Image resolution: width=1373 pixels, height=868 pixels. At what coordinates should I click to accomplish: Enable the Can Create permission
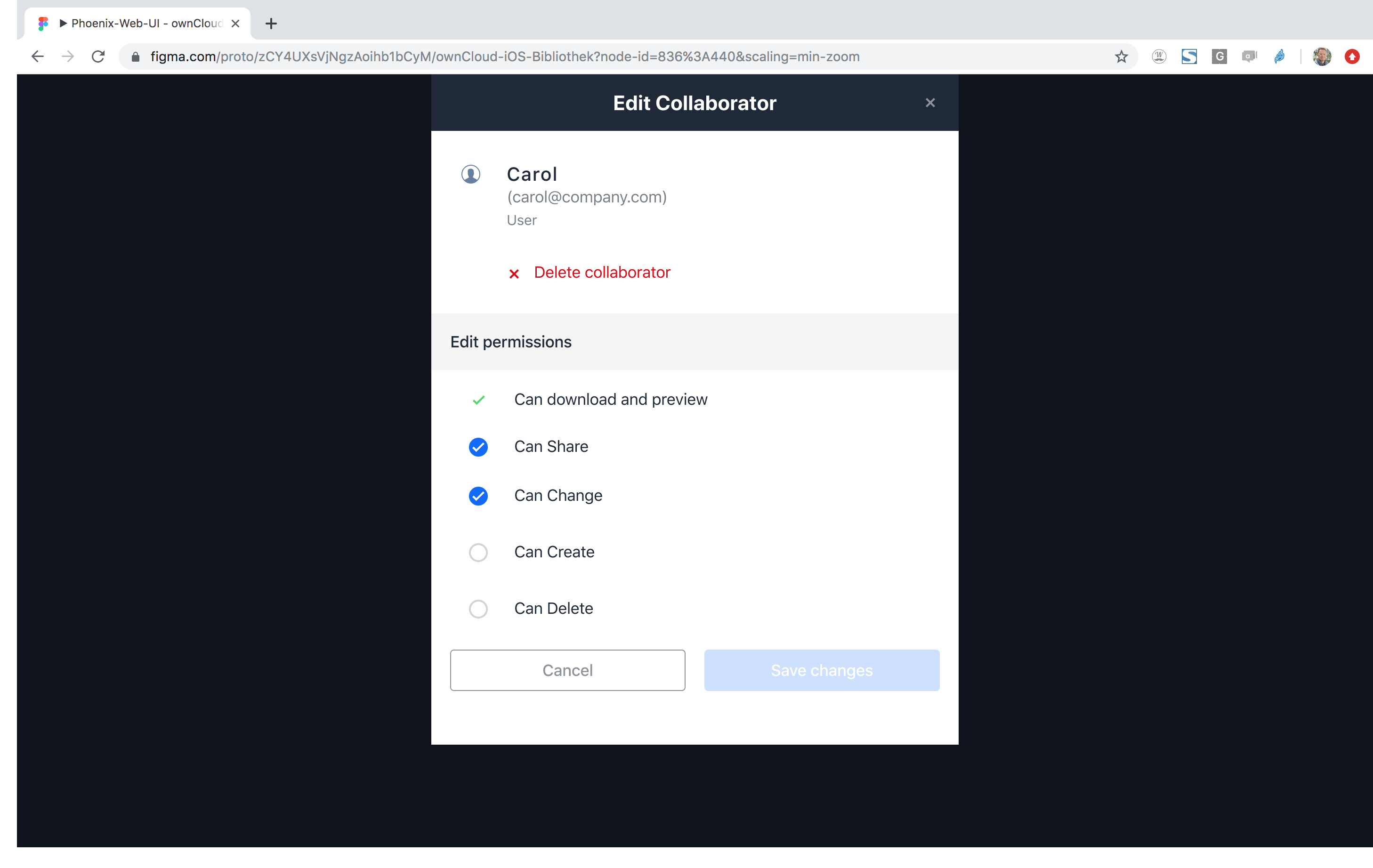pyautogui.click(x=478, y=552)
